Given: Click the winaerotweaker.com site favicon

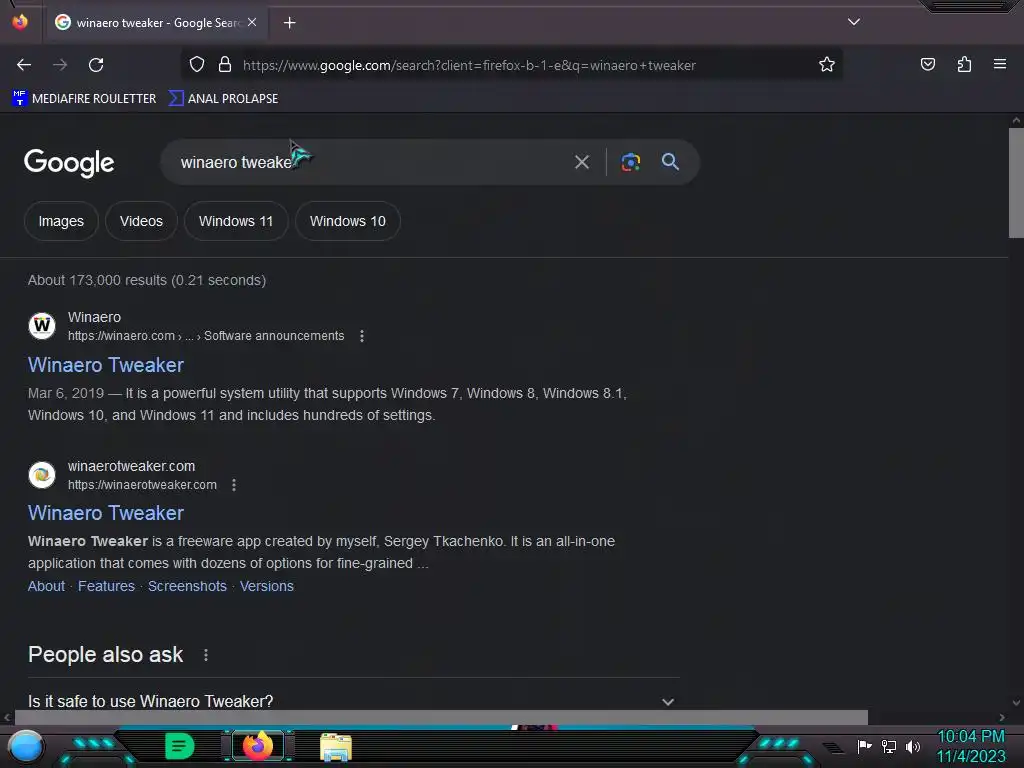Looking at the screenshot, I should coord(42,475).
